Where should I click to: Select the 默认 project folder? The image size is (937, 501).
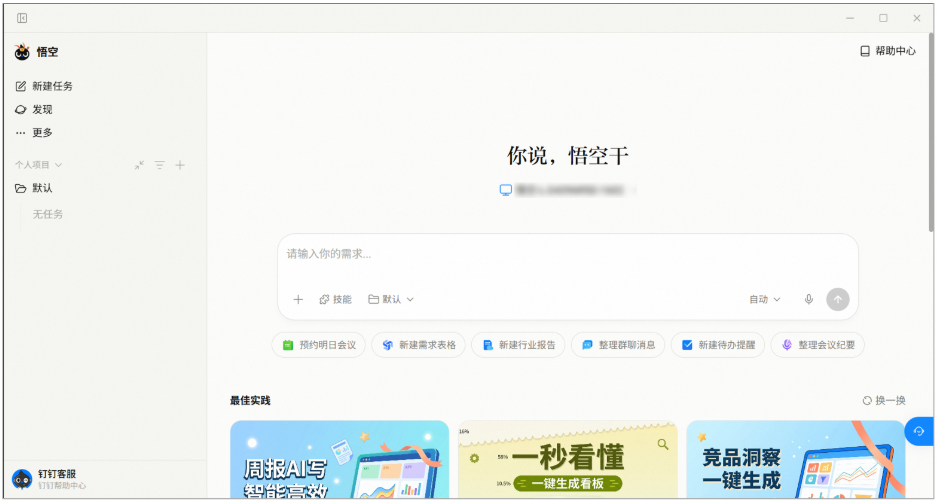(34, 188)
